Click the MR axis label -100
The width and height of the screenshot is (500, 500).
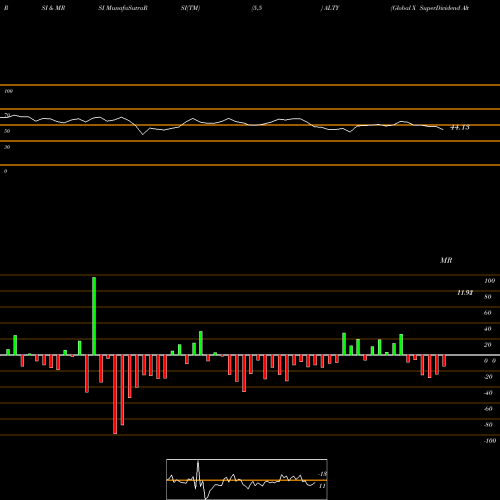point(490,441)
